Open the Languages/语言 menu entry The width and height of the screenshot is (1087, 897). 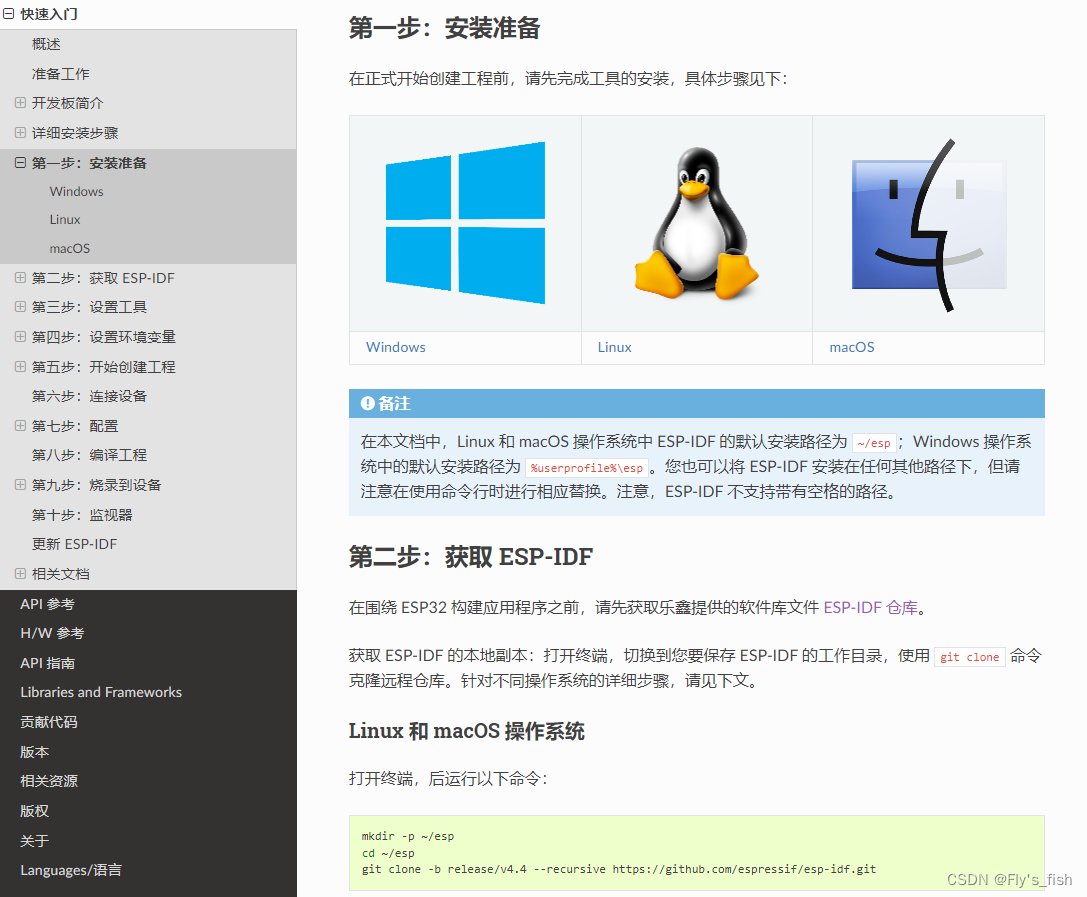pyautogui.click(x=71, y=871)
